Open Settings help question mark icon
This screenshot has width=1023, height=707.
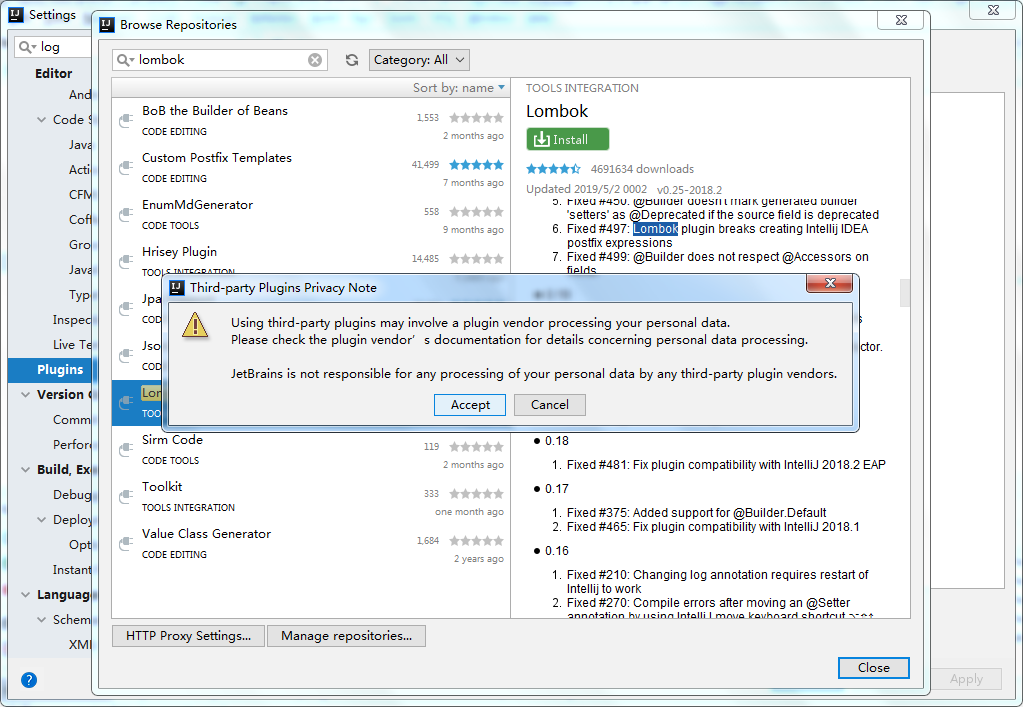click(29, 680)
